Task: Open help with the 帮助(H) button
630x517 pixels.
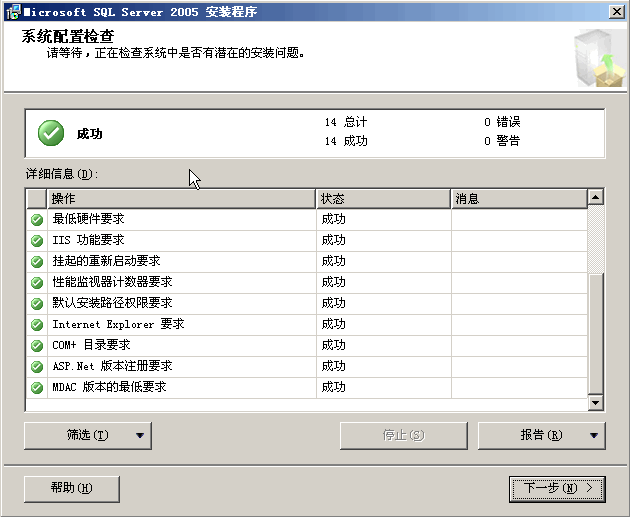Action: [72, 489]
